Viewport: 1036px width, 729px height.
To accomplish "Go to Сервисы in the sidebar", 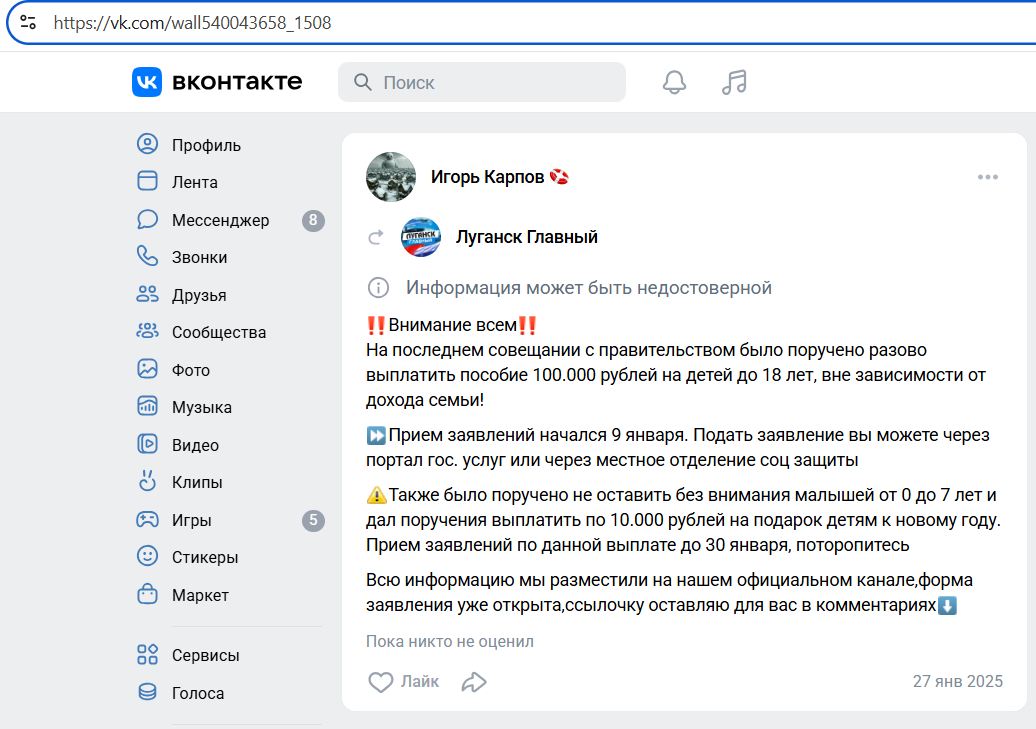I will click(x=204, y=655).
